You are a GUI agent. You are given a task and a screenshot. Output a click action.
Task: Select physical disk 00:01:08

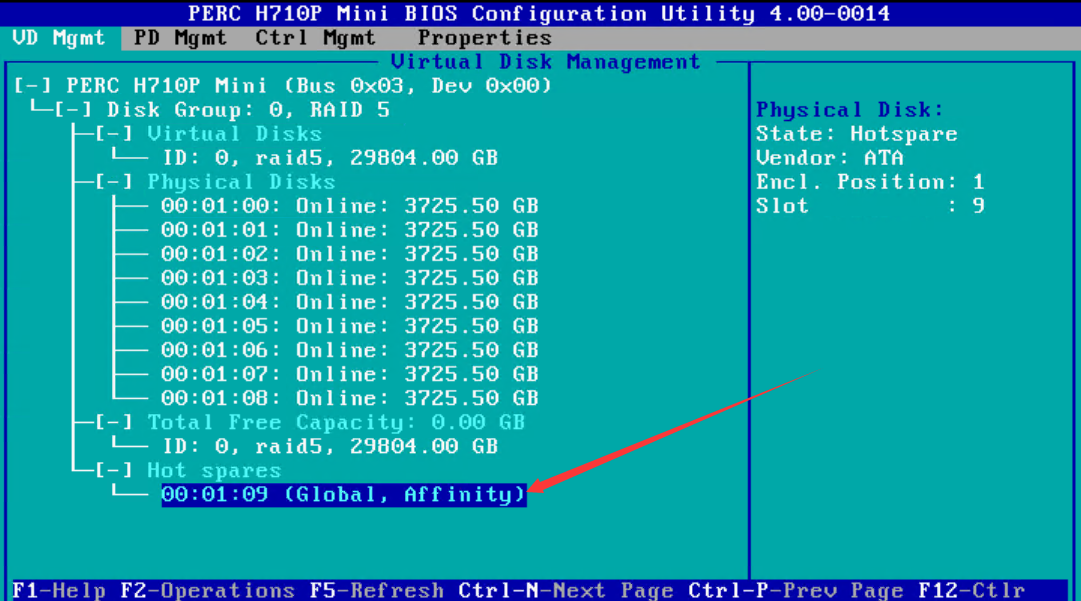pyautogui.click(x=350, y=398)
